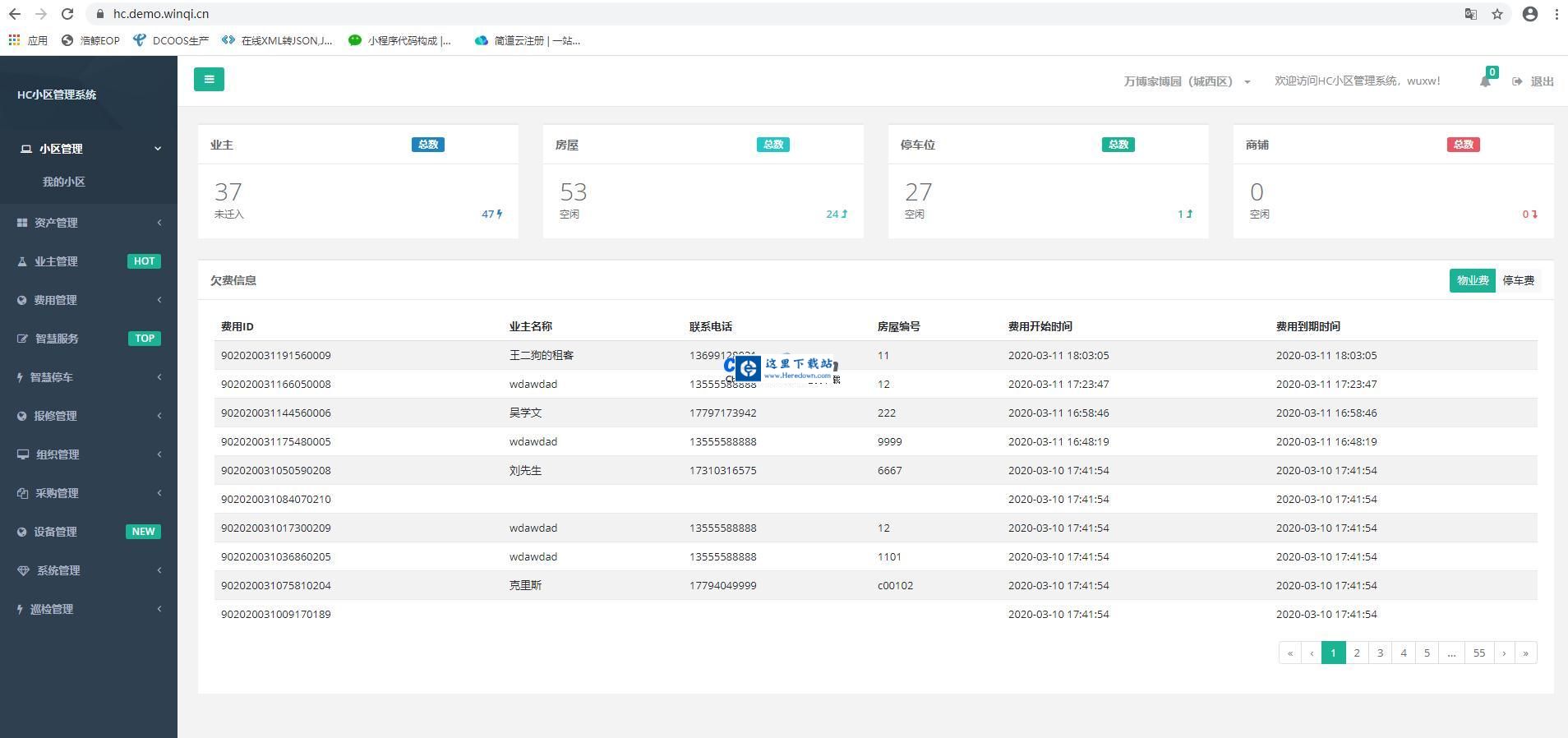Switch to the 物业费 tab
Image resolution: width=1568 pixels, height=738 pixels.
click(1473, 280)
